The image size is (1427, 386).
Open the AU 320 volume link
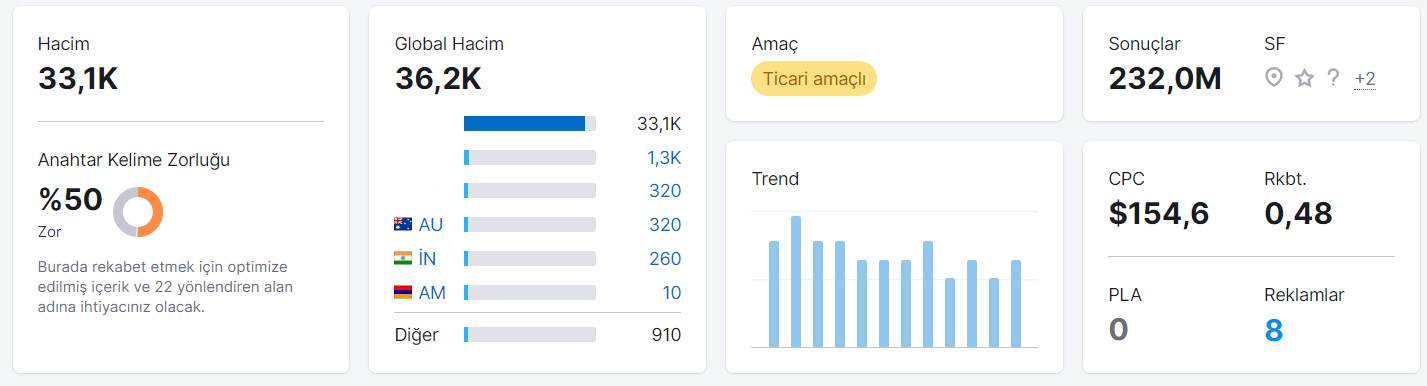click(665, 224)
